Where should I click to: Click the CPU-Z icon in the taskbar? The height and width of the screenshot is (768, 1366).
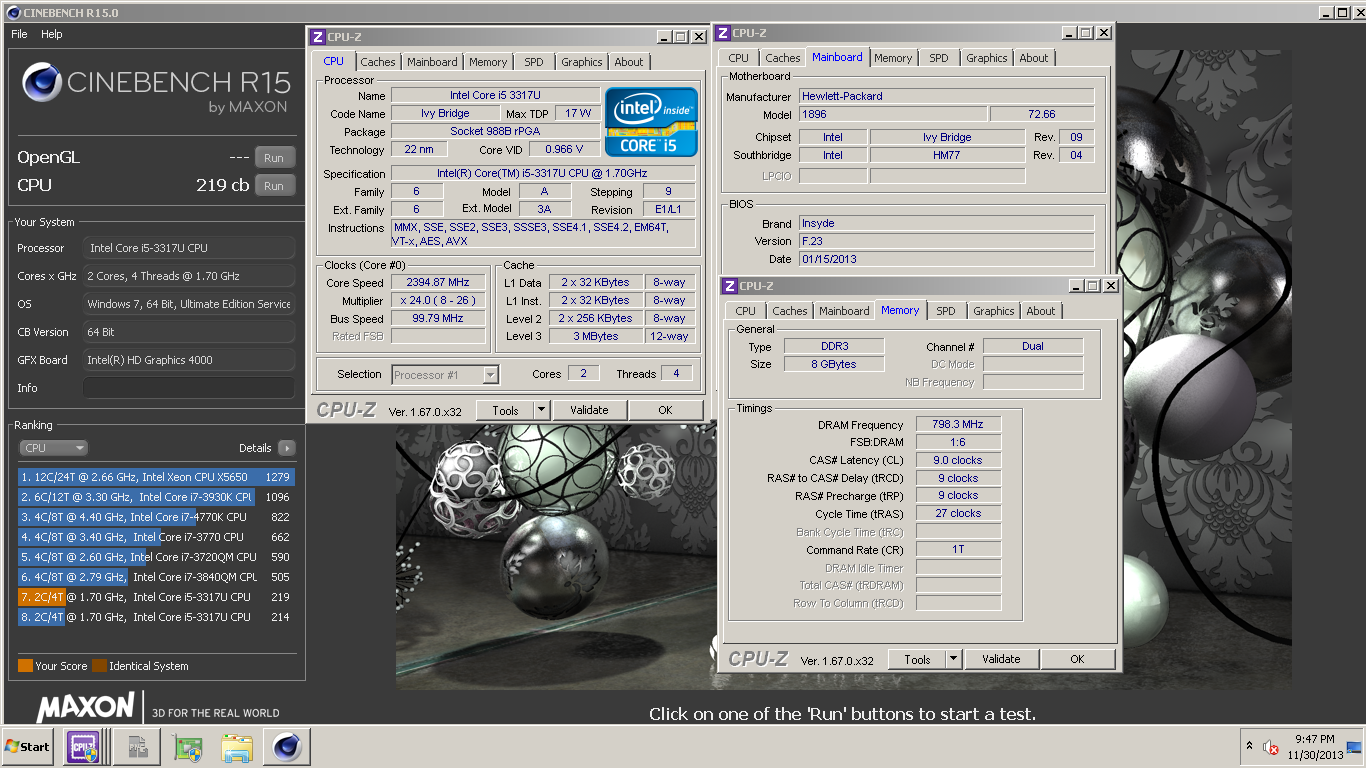[x=83, y=746]
